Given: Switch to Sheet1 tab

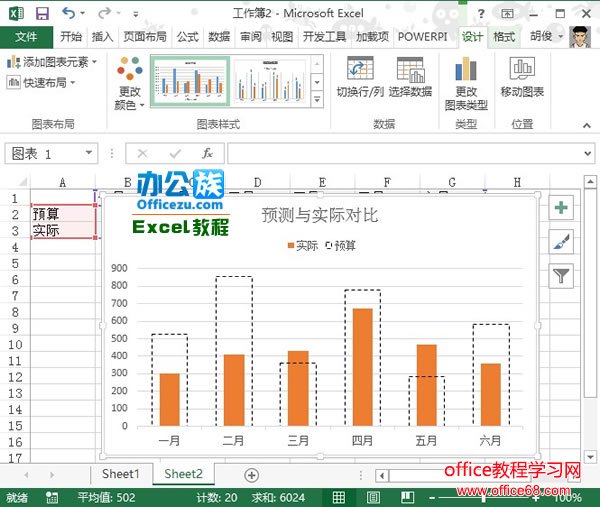Looking at the screenshot, I should tap(121, 474).
